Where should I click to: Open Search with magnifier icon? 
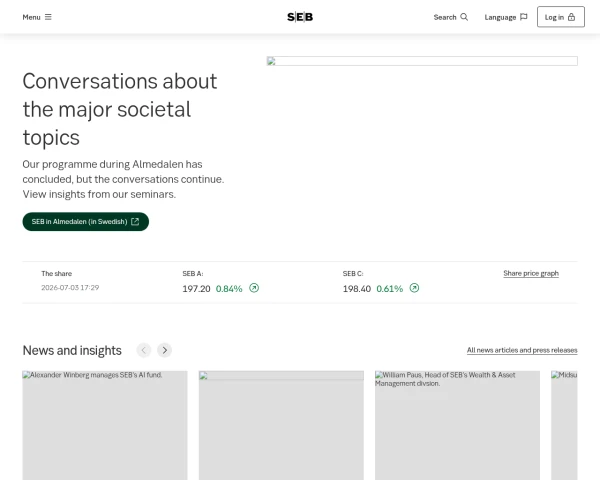[450, 17]
